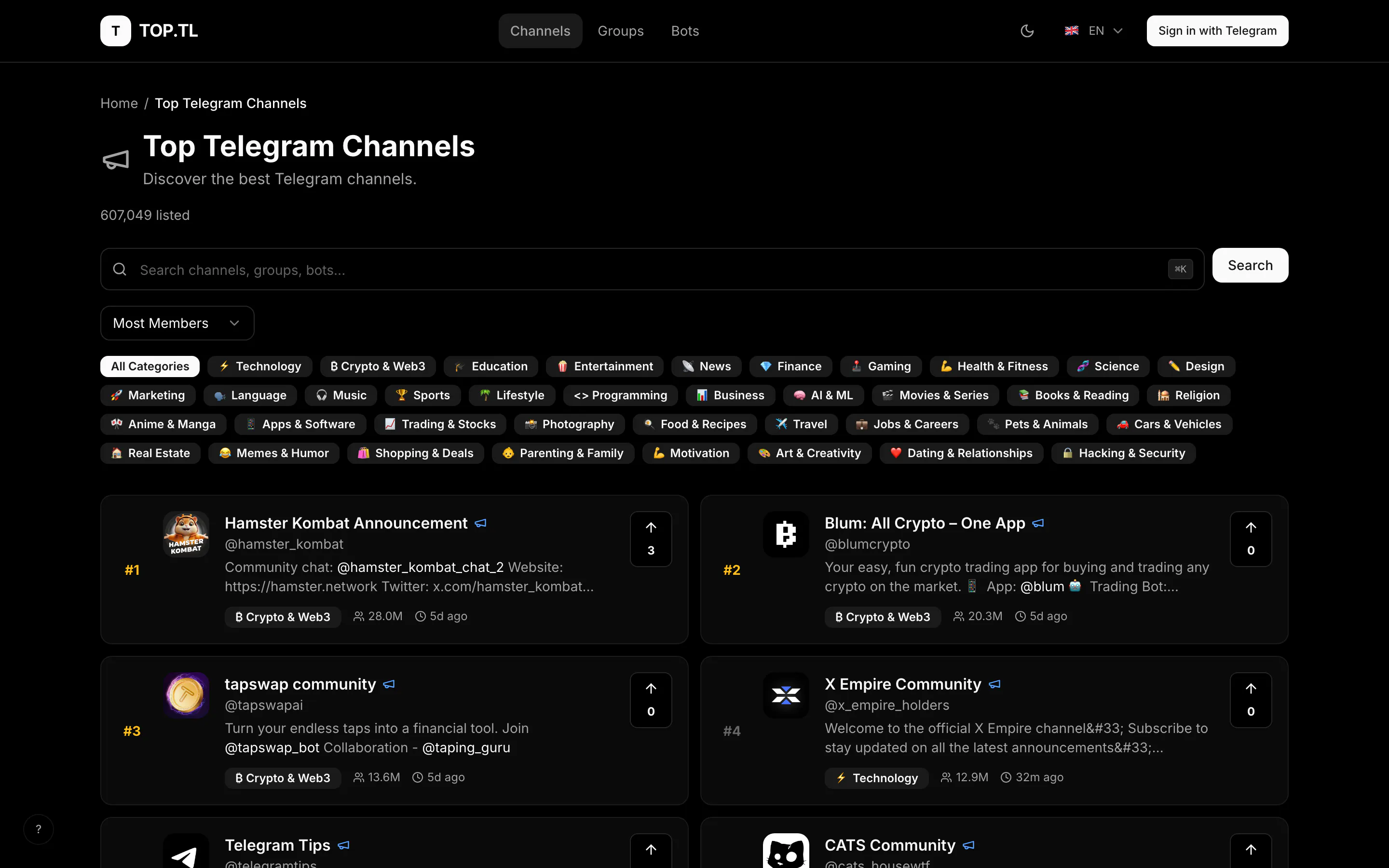Filter by Finance category
Viewport: 1389px width, 868px height.
click(791, 366)
